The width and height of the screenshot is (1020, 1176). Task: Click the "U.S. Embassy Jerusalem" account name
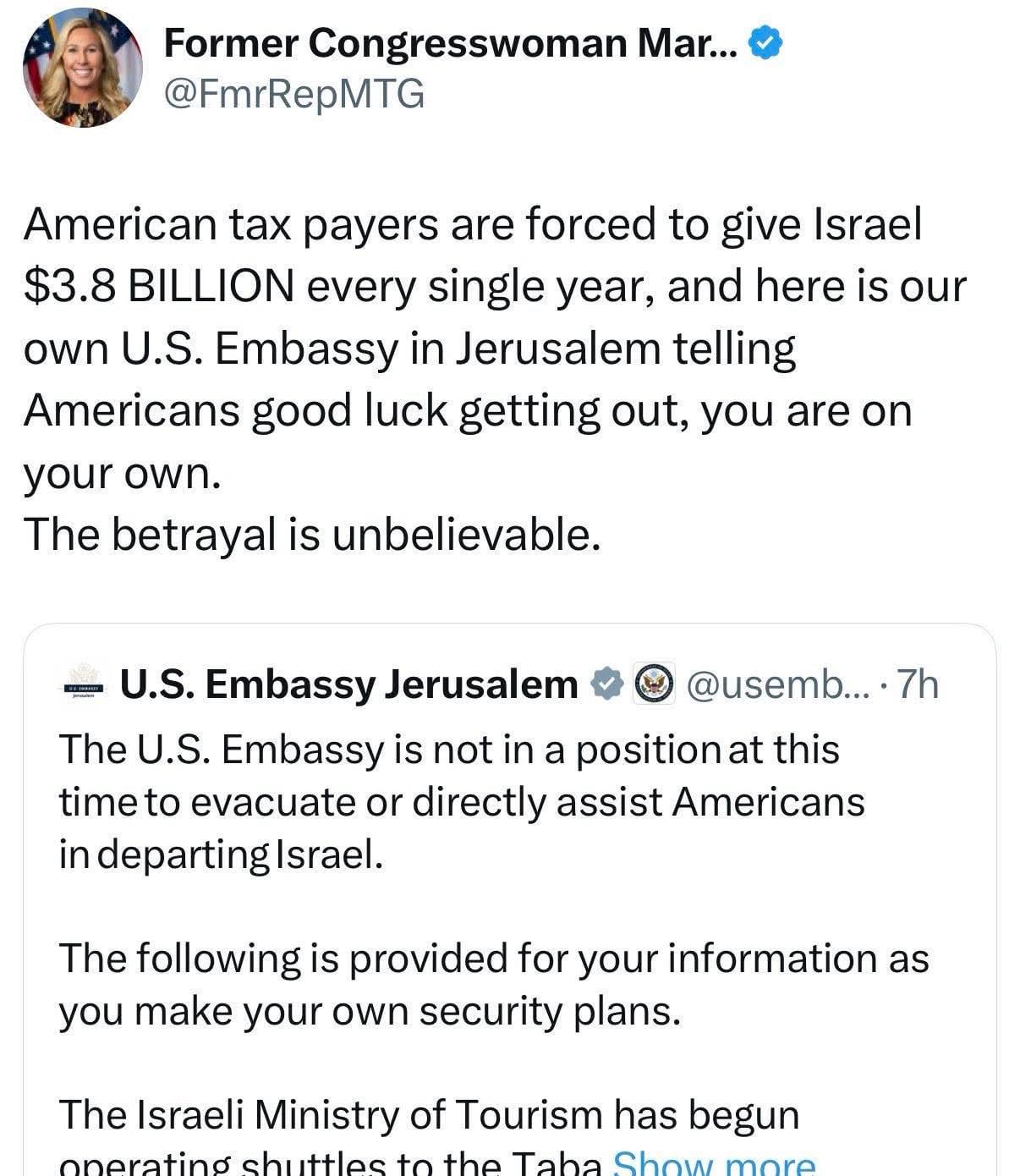pyautogui.click(x=348, y=684)
